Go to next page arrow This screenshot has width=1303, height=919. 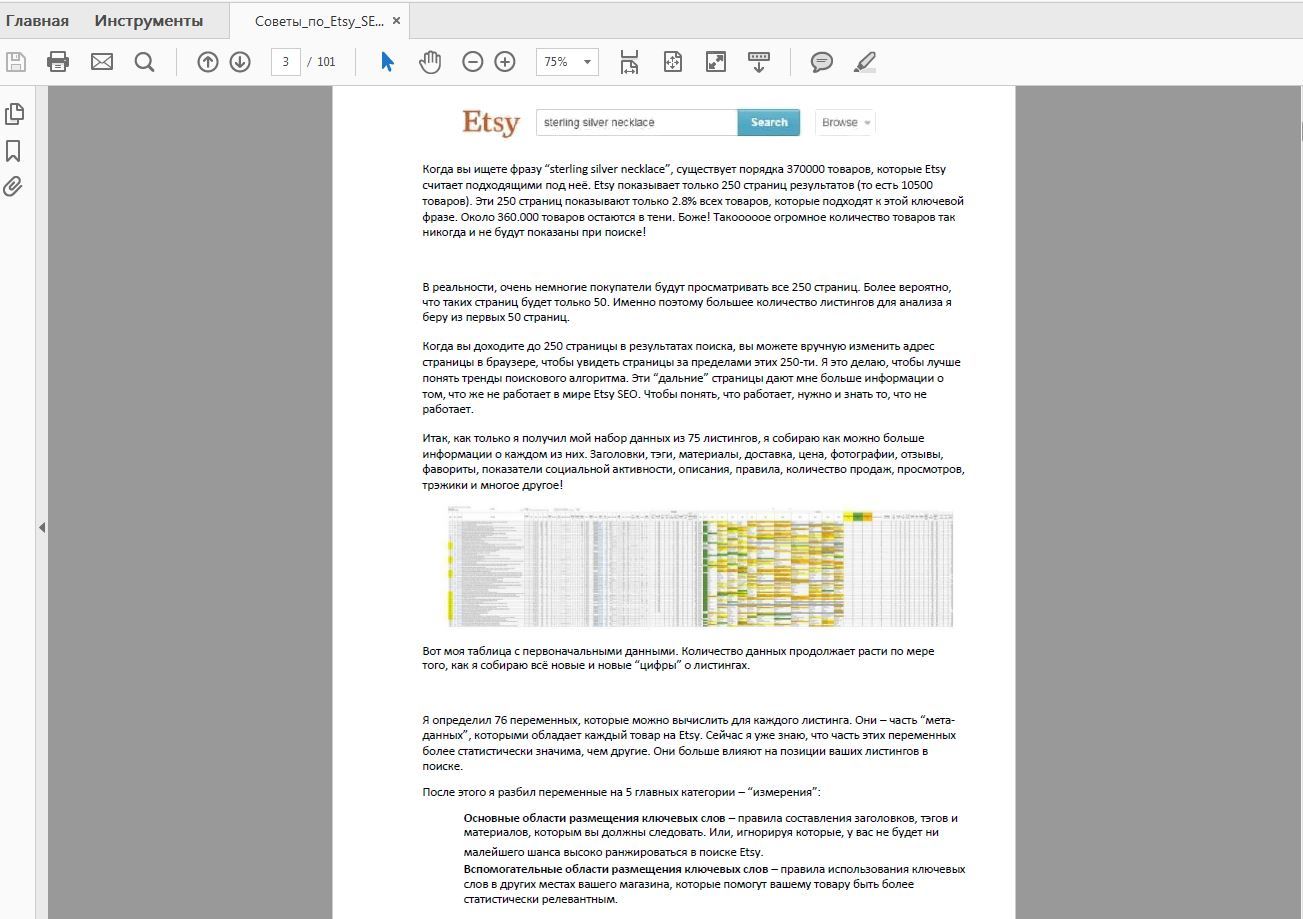(240, 62)
